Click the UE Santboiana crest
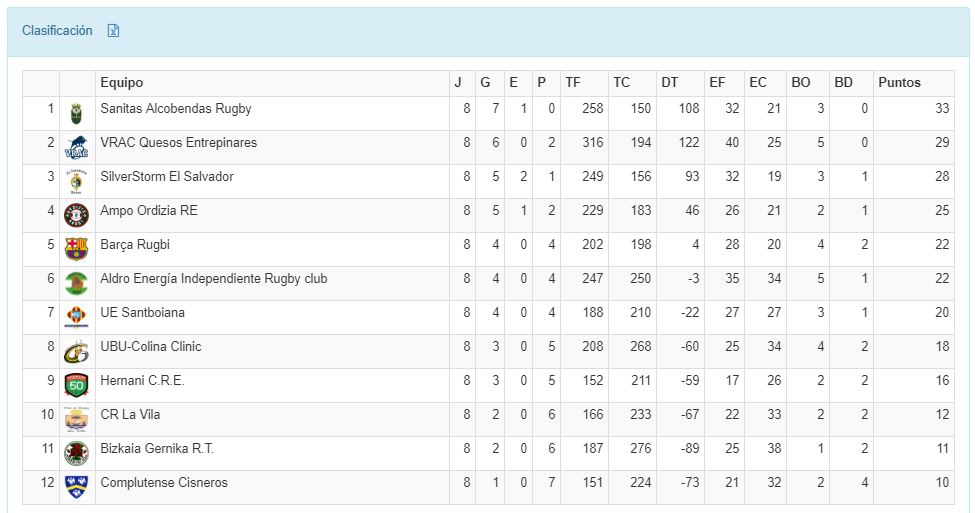975x513 pixels. (77, 317)
